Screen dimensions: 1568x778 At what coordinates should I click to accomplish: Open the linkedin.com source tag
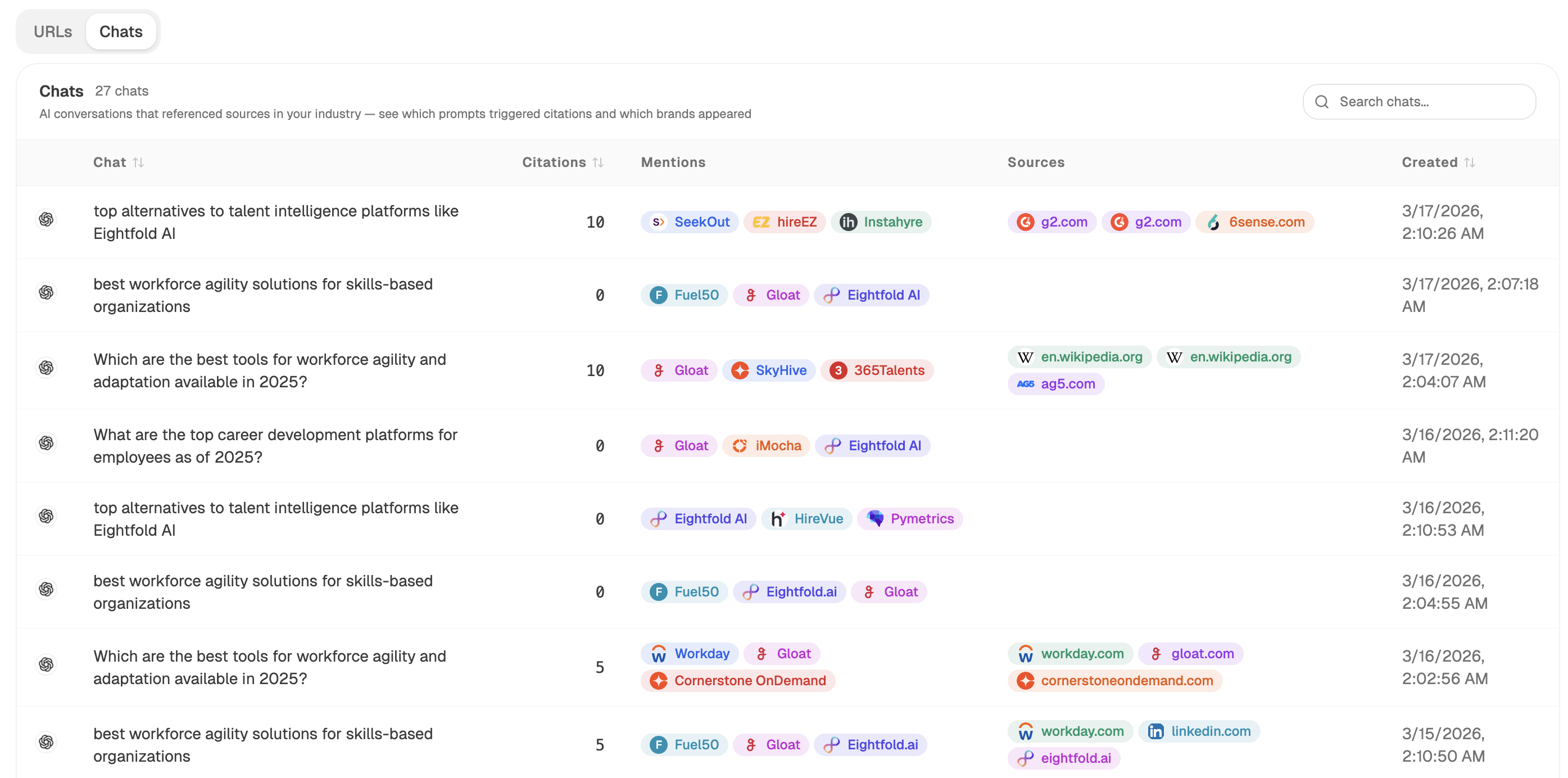pos(1199,732)
